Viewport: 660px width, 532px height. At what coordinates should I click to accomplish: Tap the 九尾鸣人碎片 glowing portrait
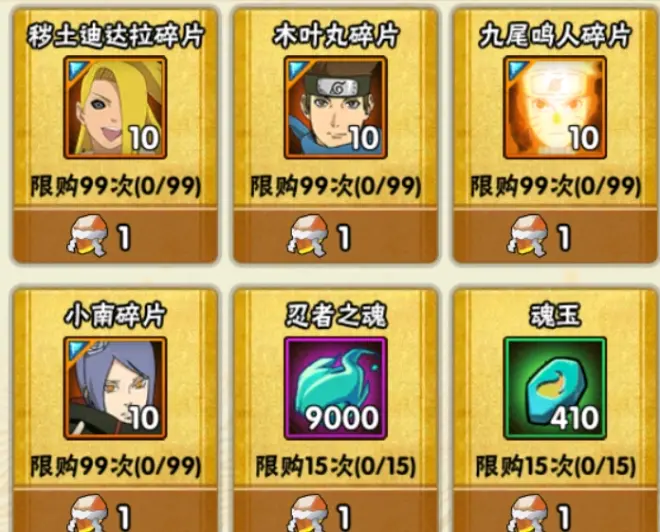tap(555, 108)
